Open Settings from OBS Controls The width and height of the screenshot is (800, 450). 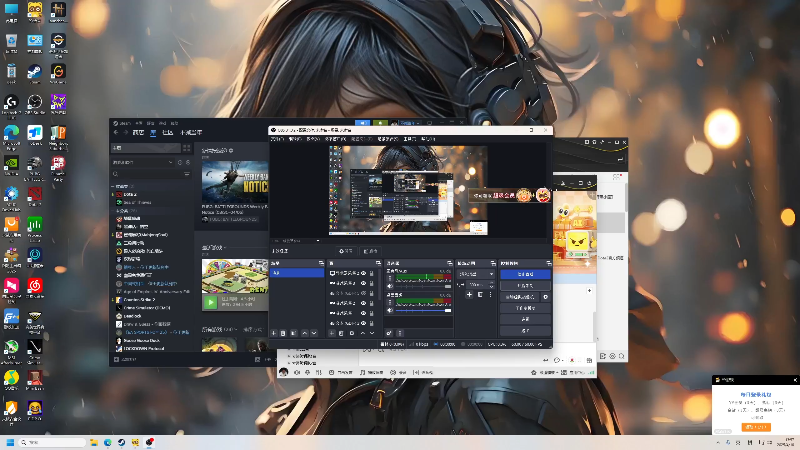coord(526,319)
